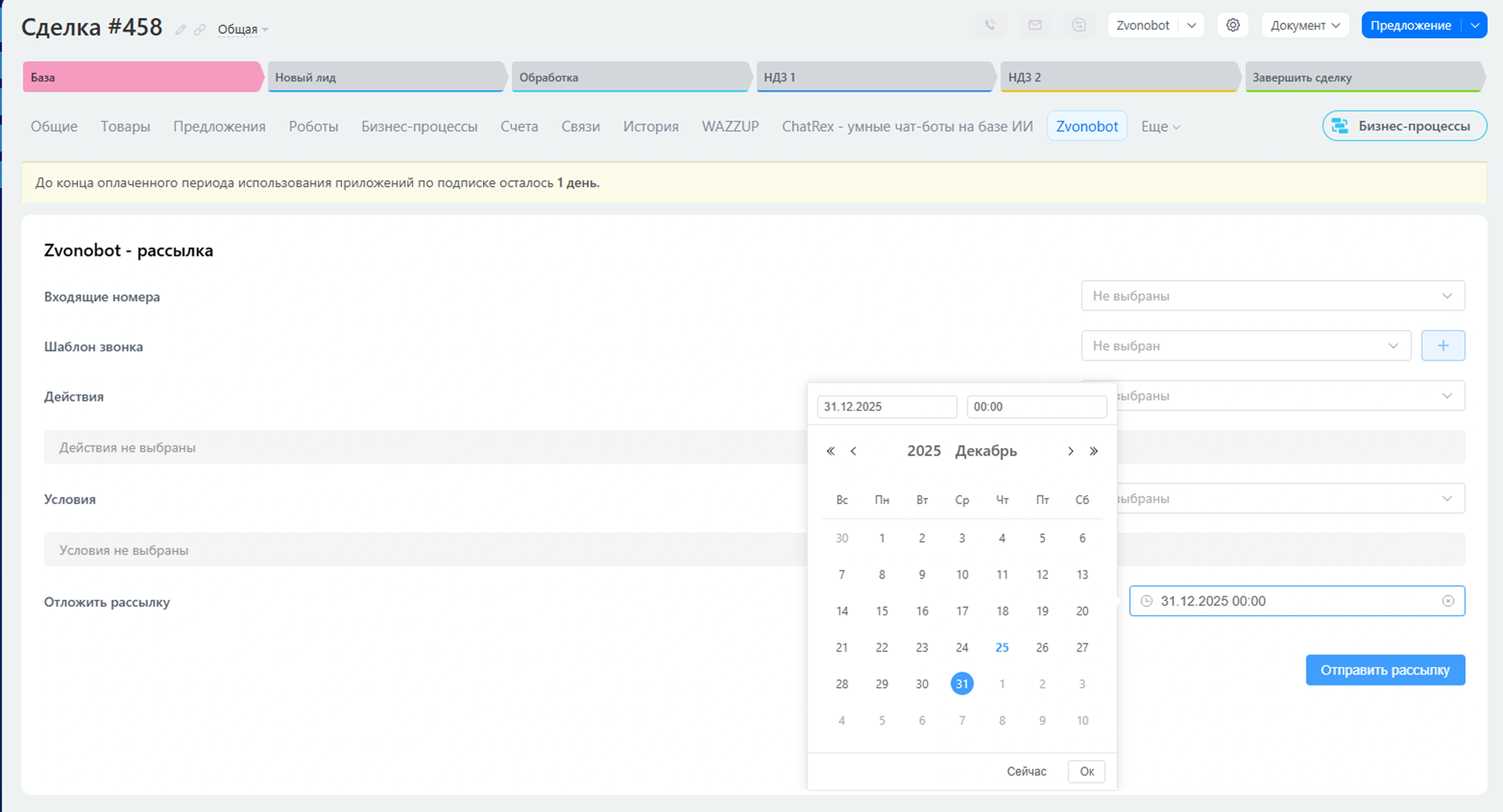Viewport: 1503px width, 812px height.
Task: Switch to the Товары tab
Action: tap(125, 127)
